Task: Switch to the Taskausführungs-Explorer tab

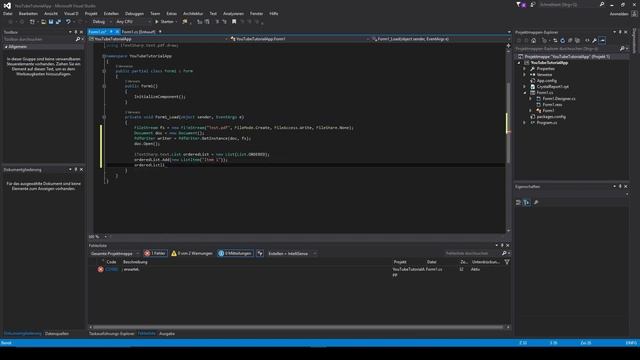Action: pyautogui.click(x=111, y=333)
